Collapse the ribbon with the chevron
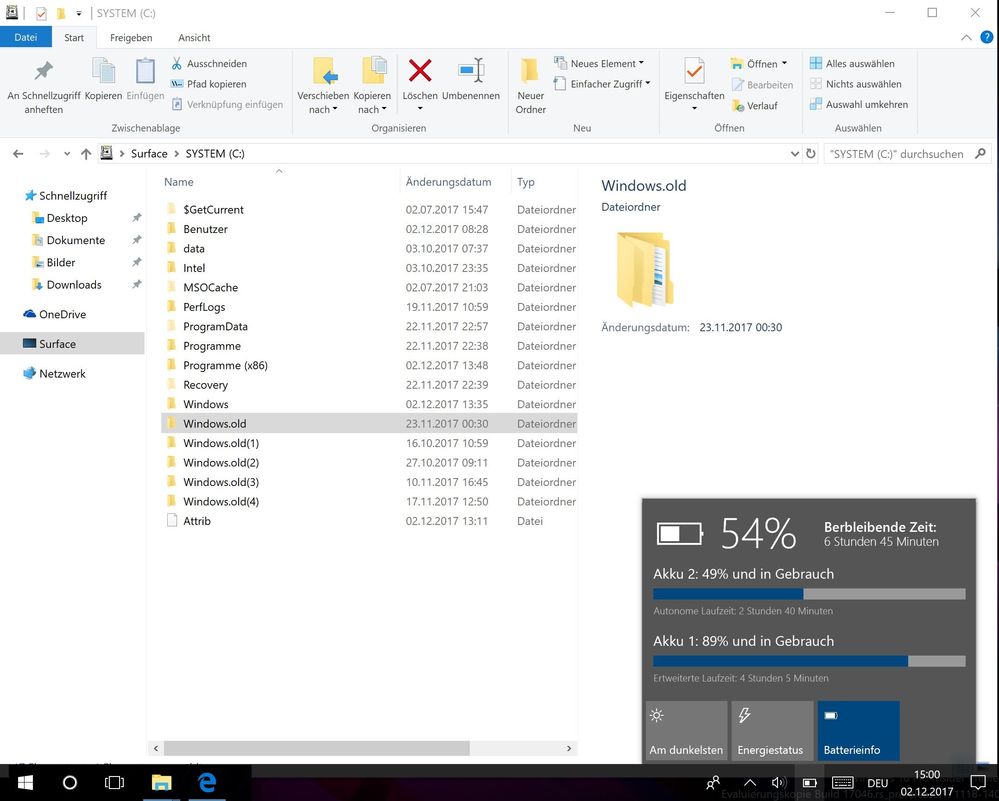The width and height of the screenshot is (999, 801). point(966,38)
